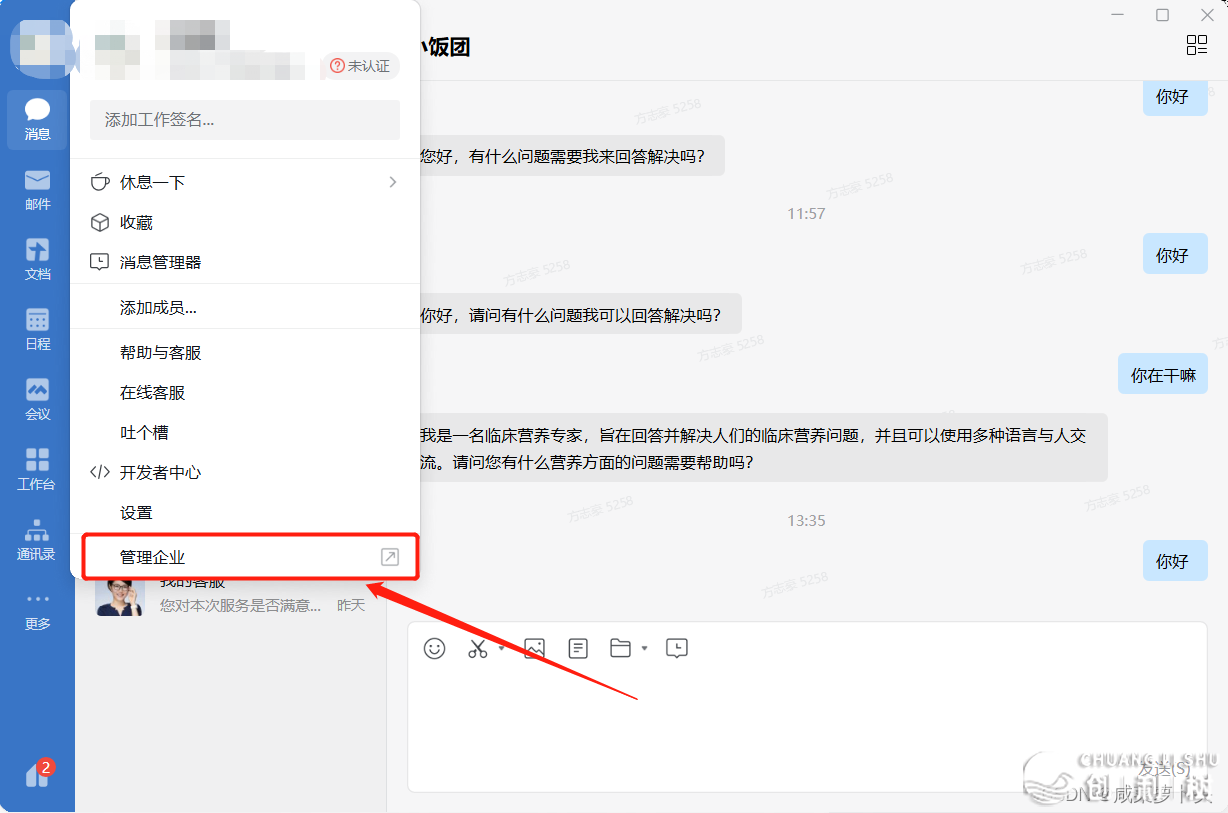Click the 你在干嘛 message bubble
The image size is (1228, 813).
1162,374
